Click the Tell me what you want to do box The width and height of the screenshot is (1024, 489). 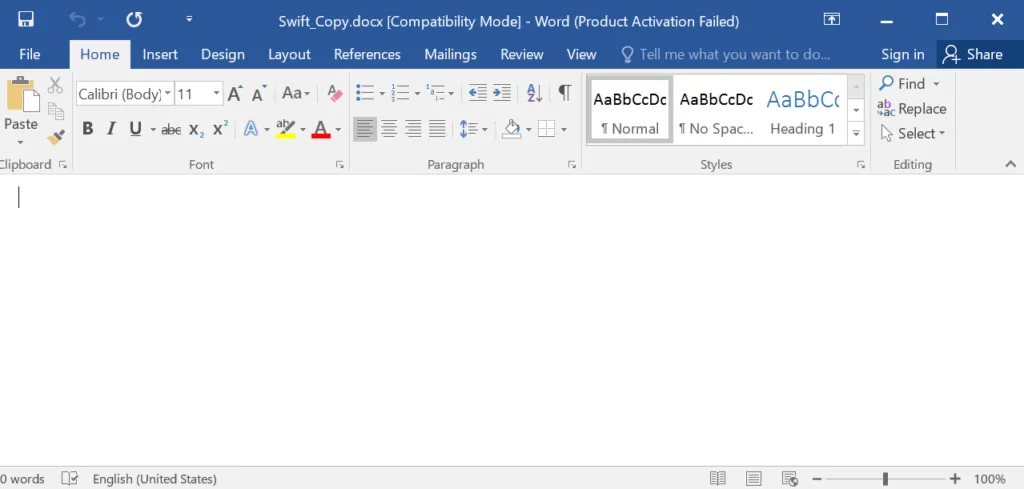tap(725, 54)
